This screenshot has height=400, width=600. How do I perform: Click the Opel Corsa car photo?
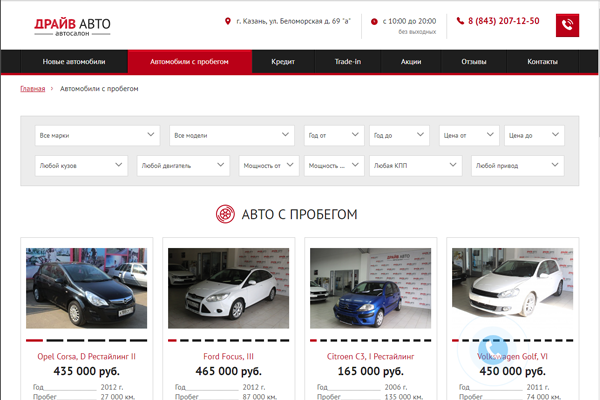click(86, 288)
